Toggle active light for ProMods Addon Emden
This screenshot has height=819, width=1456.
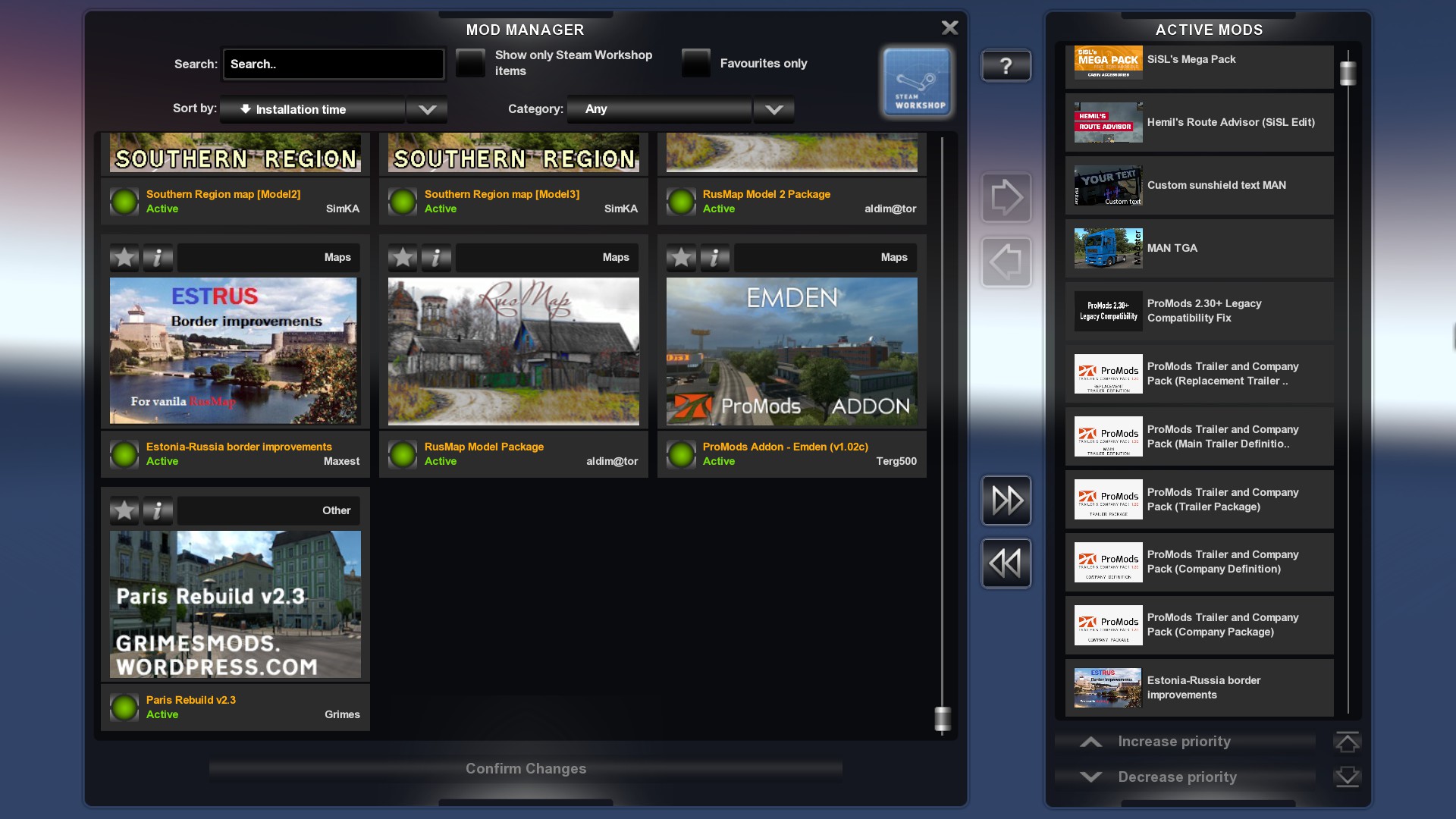pyautogui.click(x=681, y=454)
